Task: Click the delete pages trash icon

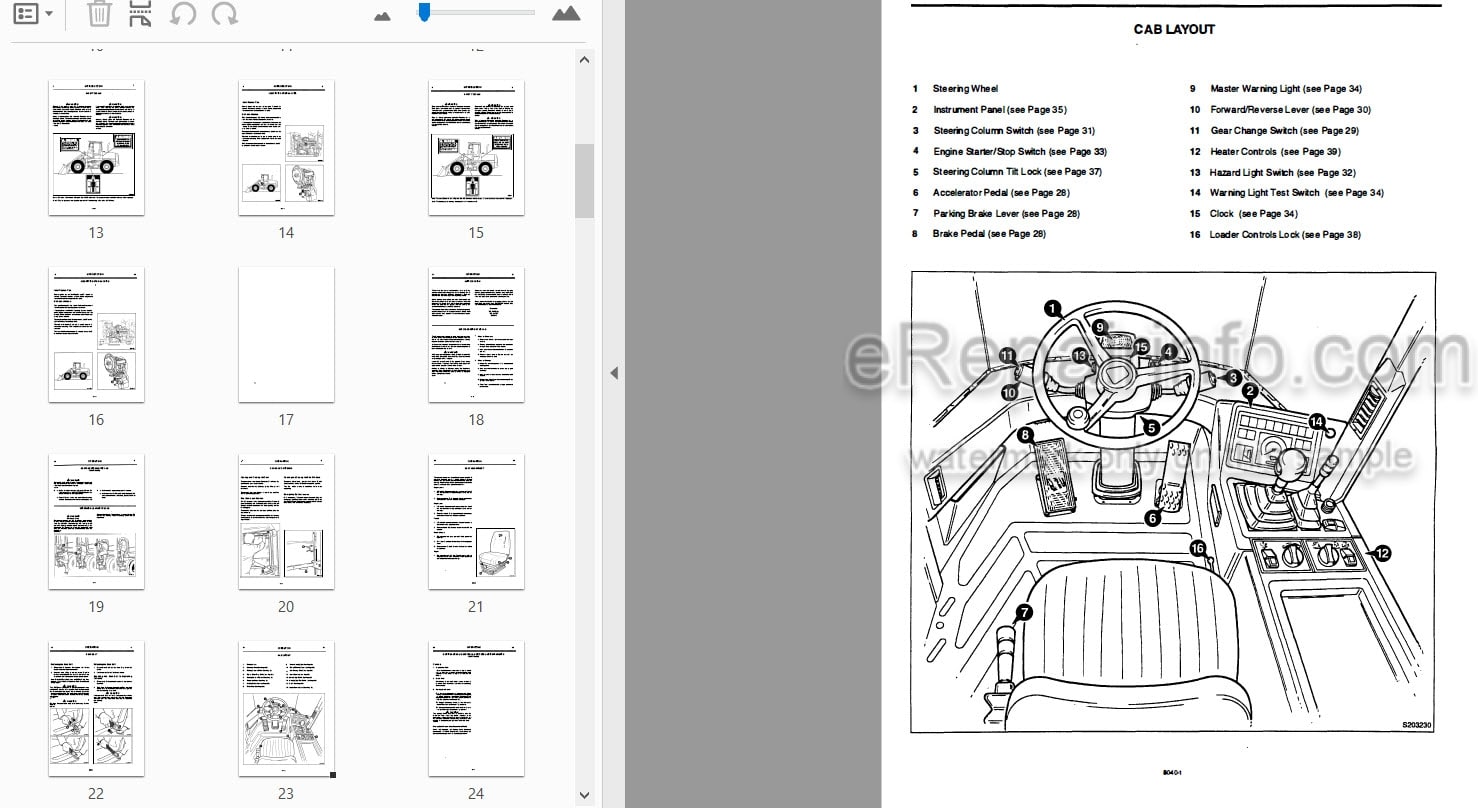Action: (99, 14)
